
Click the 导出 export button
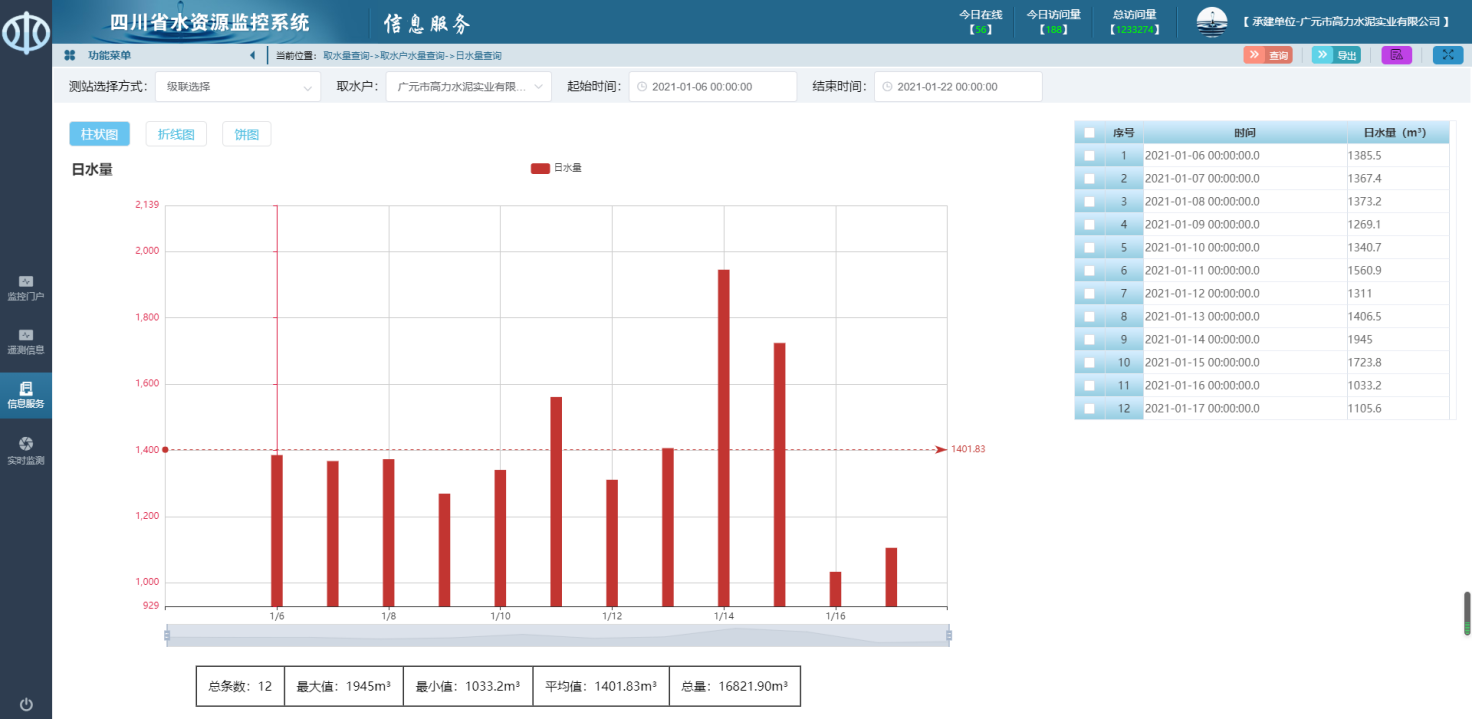tap(1336, 55)
